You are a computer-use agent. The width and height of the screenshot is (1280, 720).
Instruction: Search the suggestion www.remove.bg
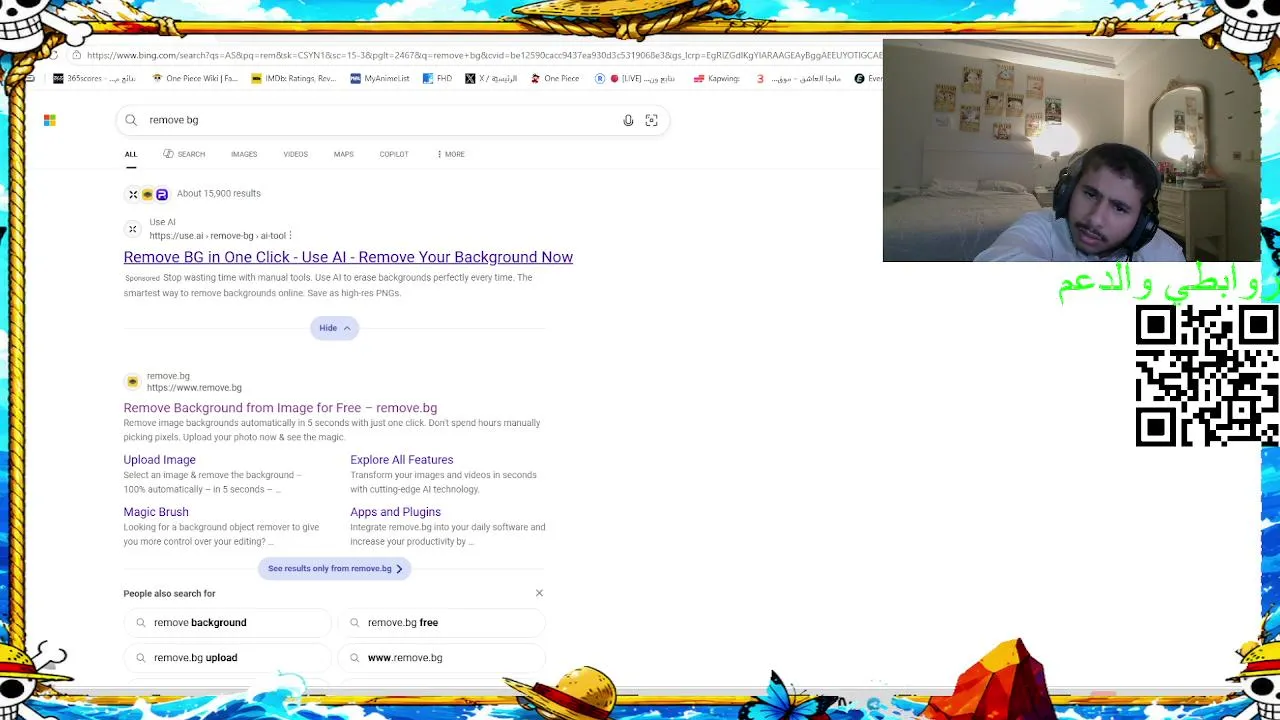tap(441, 658)
